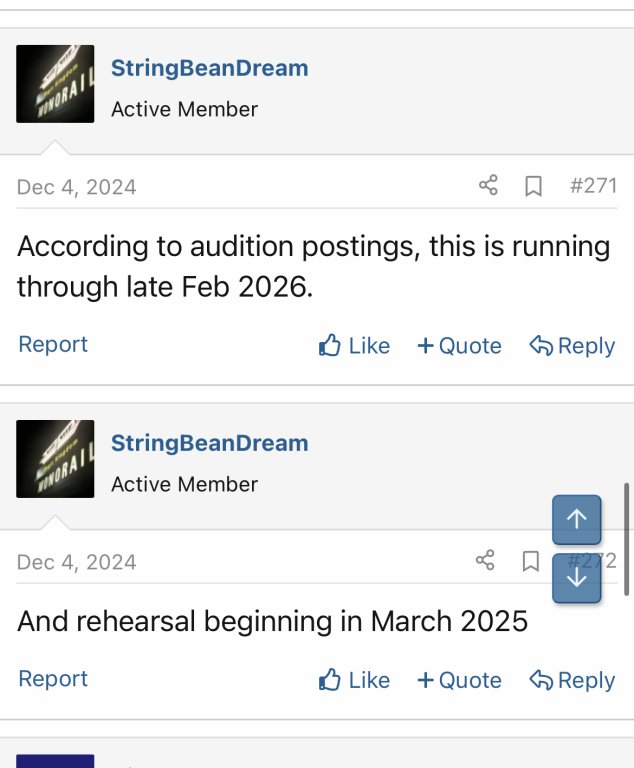Bookmark post #271
The height and width of the screenshot is (768, 634).
[x=534, y=186]
